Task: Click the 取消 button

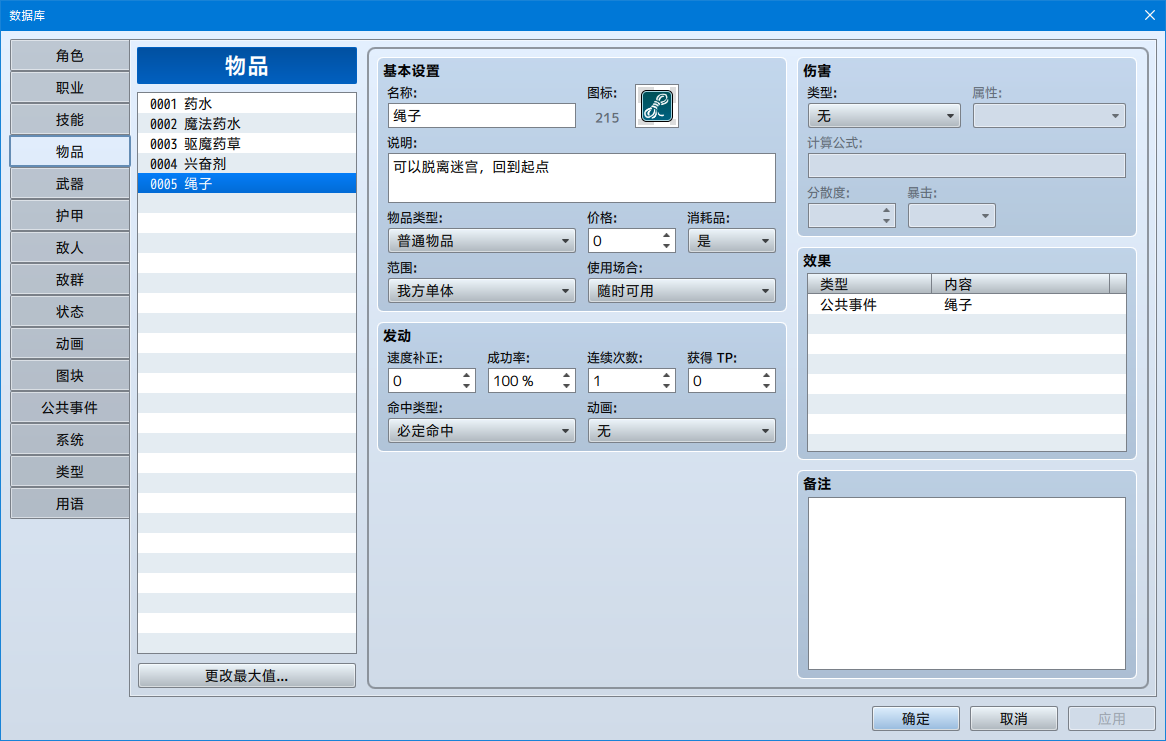Action: (1014, 719)
